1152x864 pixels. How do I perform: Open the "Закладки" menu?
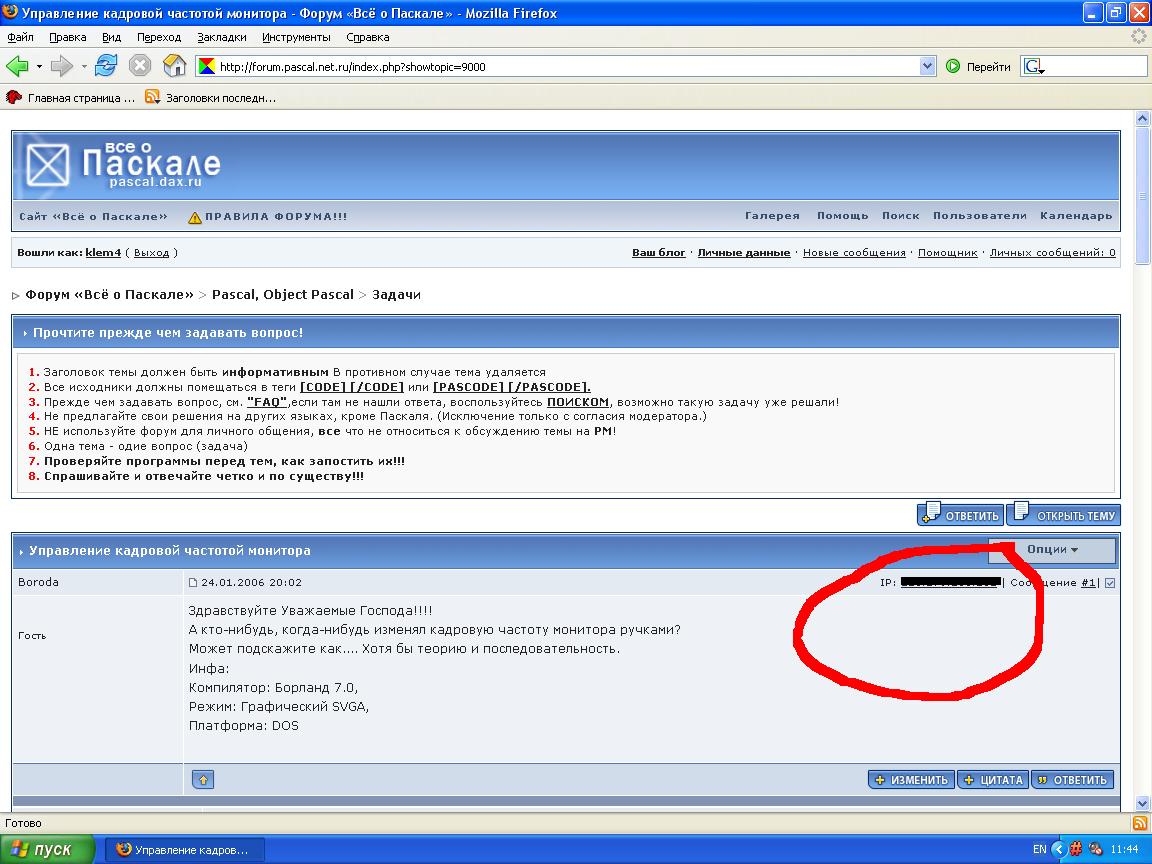(x=221, y=37)
